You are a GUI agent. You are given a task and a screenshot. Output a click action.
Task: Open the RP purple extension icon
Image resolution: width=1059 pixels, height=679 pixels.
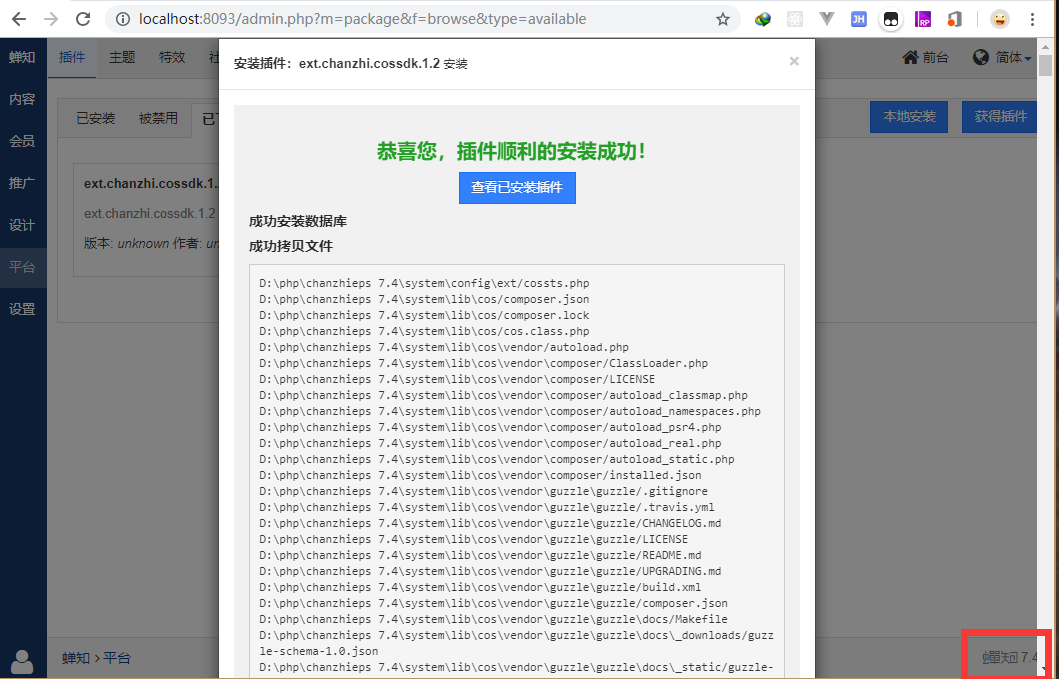click(923, 20)
